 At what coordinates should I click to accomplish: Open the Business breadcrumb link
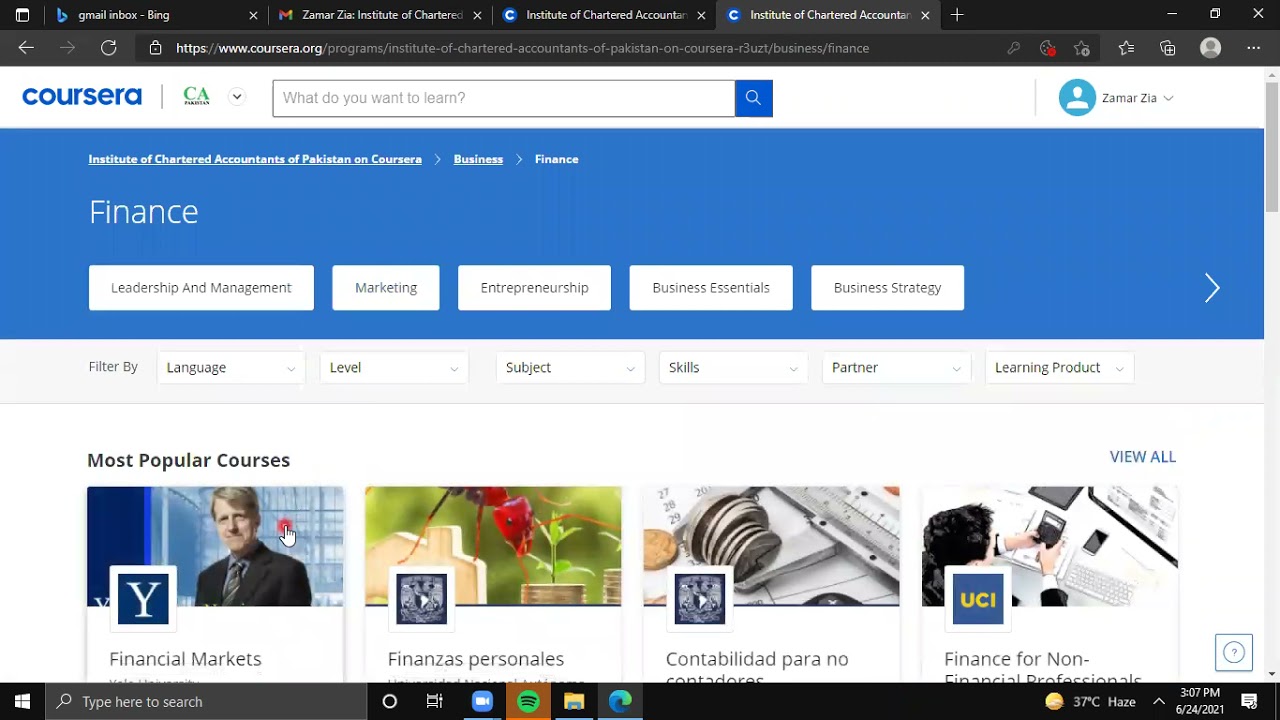click(x=478, y=159)
